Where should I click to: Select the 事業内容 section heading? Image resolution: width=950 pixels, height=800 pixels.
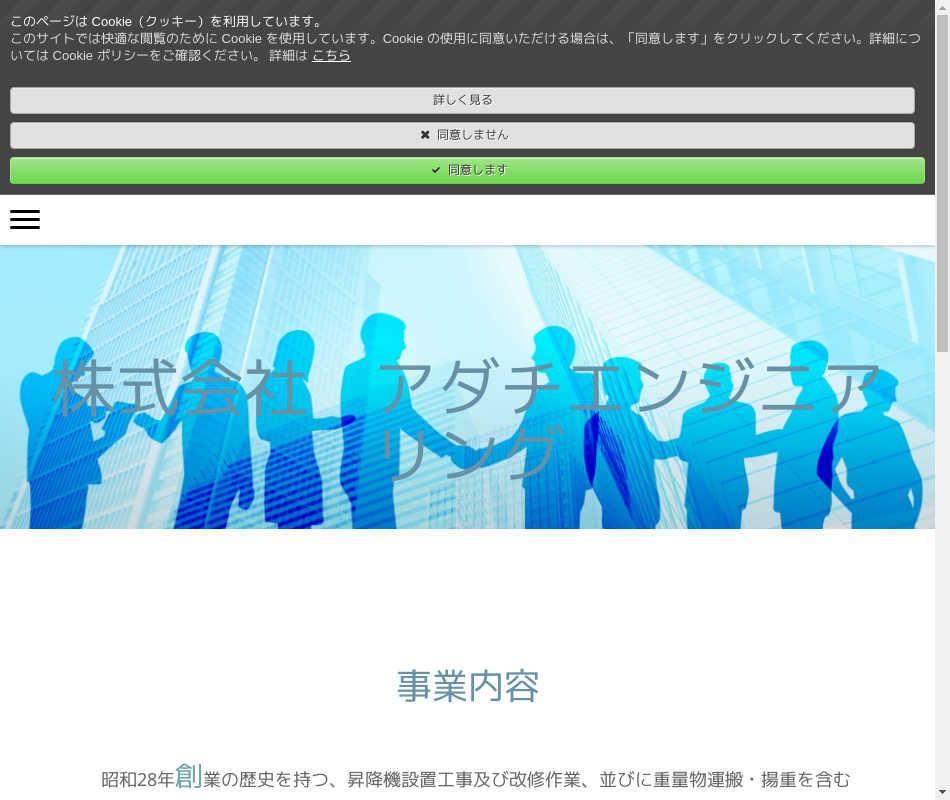[x=467, y=686]
